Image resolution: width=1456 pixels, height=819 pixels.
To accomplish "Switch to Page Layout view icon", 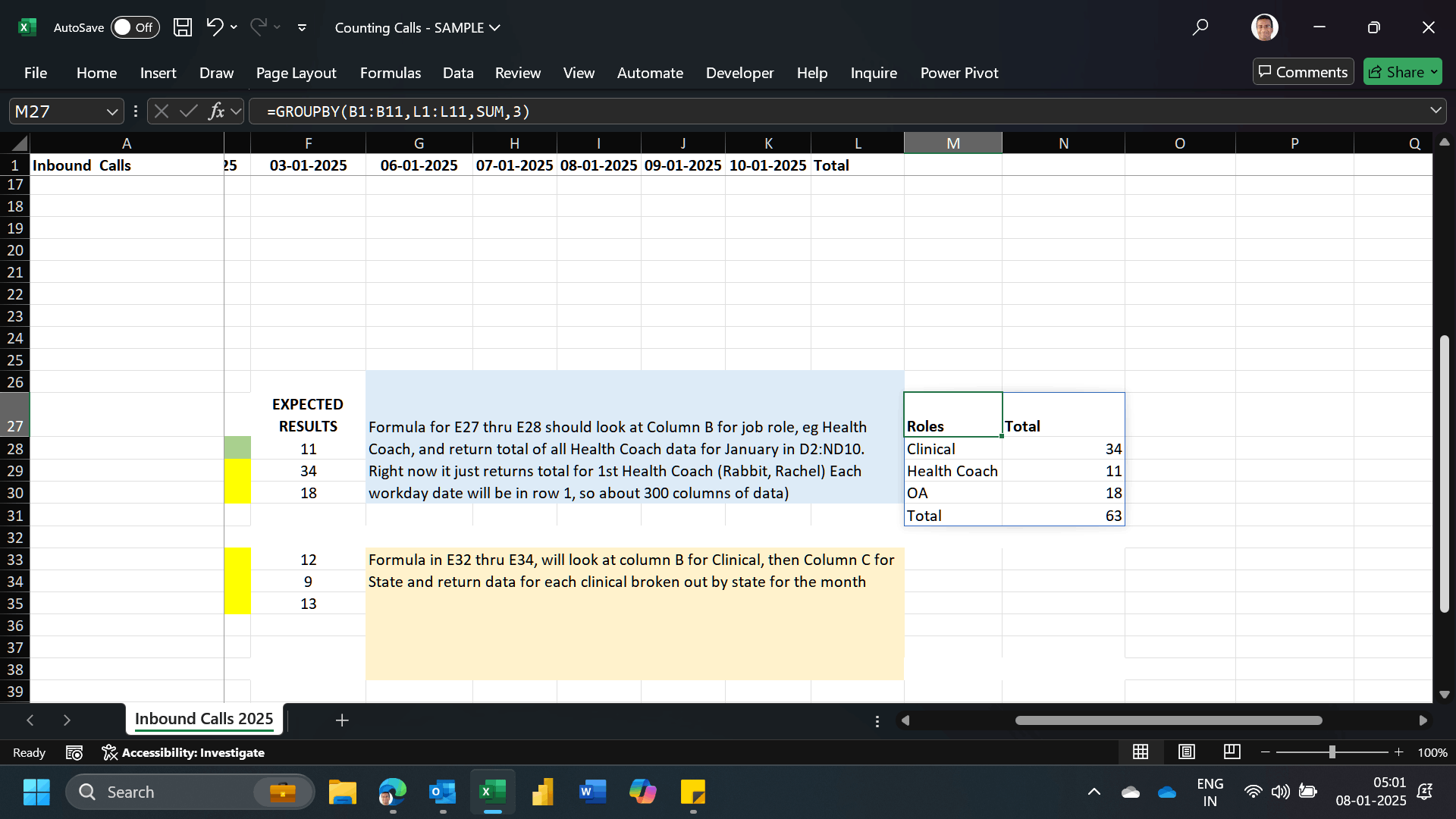I will coord(1186,752).
